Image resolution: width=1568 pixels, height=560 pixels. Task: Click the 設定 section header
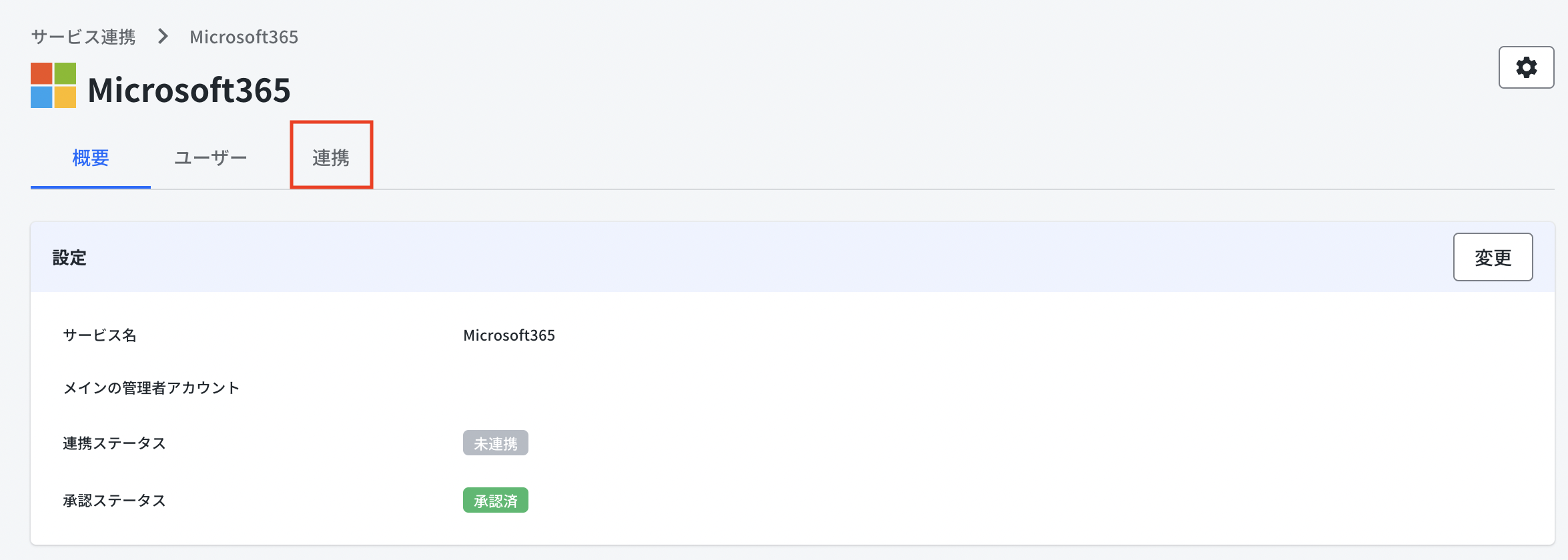point(69,257)
